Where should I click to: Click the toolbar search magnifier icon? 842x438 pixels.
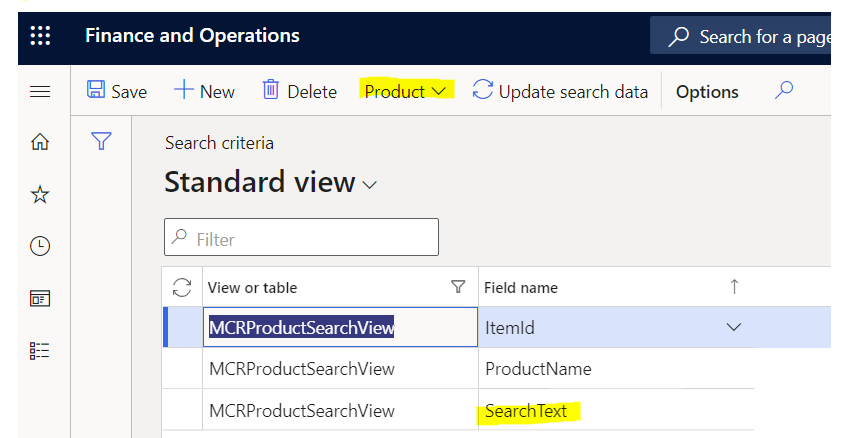785,91
